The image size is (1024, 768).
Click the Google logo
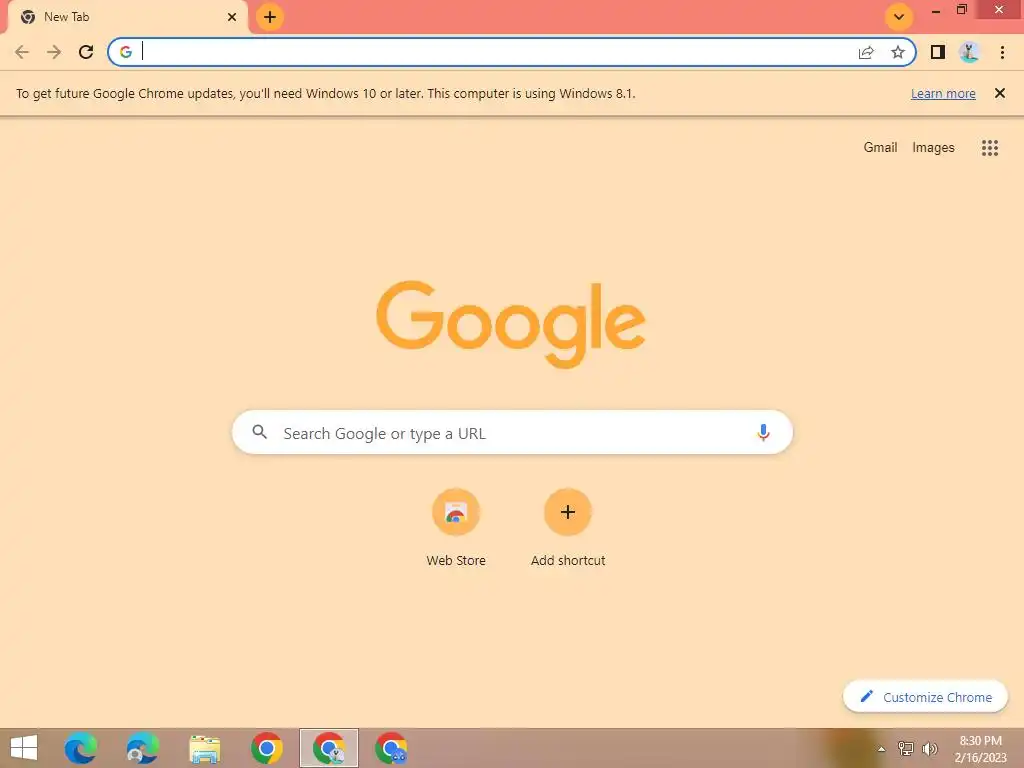point(511,324)
